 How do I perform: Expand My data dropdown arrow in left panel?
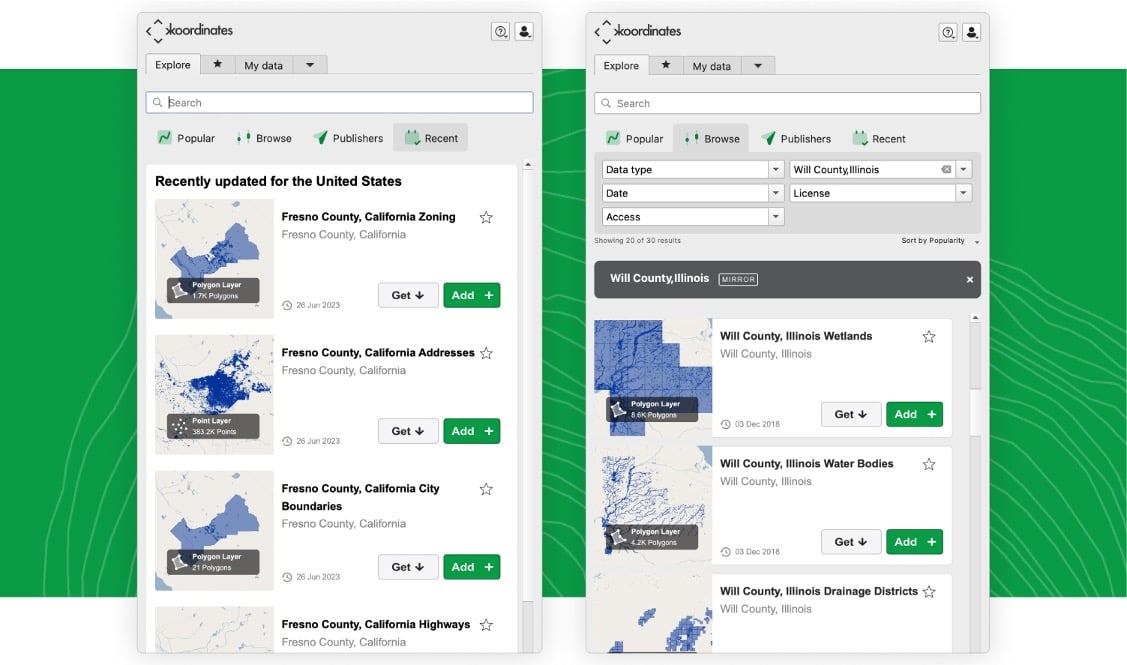pyautogui.click(x=310, y=65)
